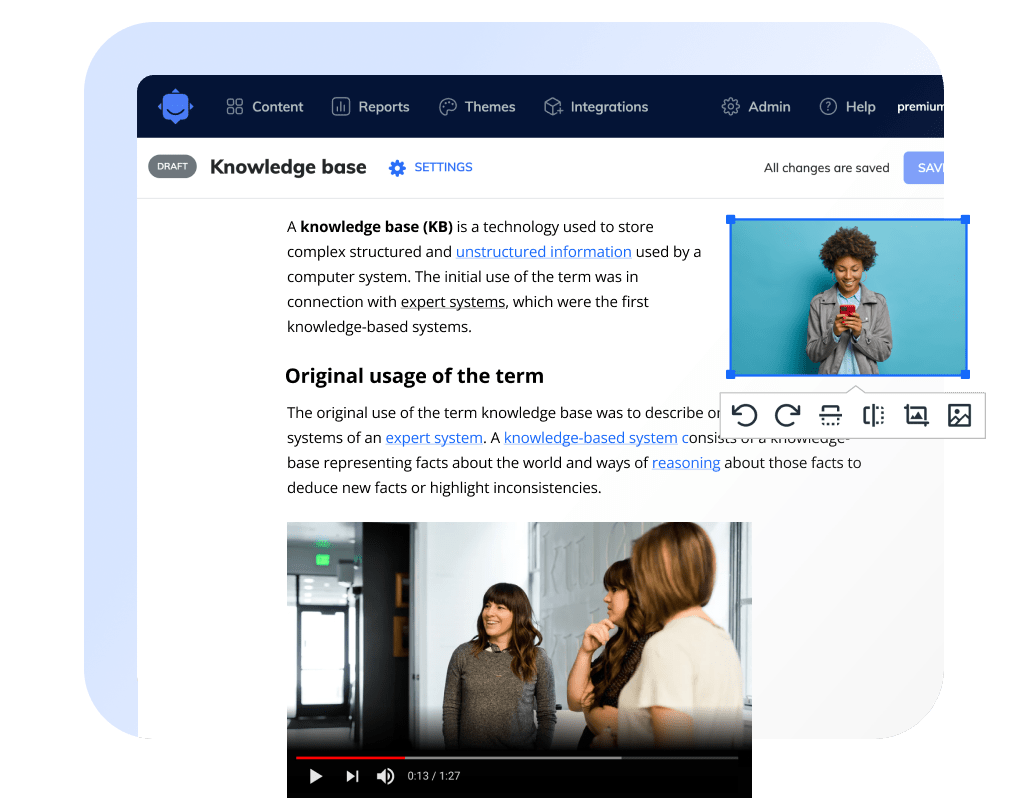Rotate the selected image counterclockwise

745,415
